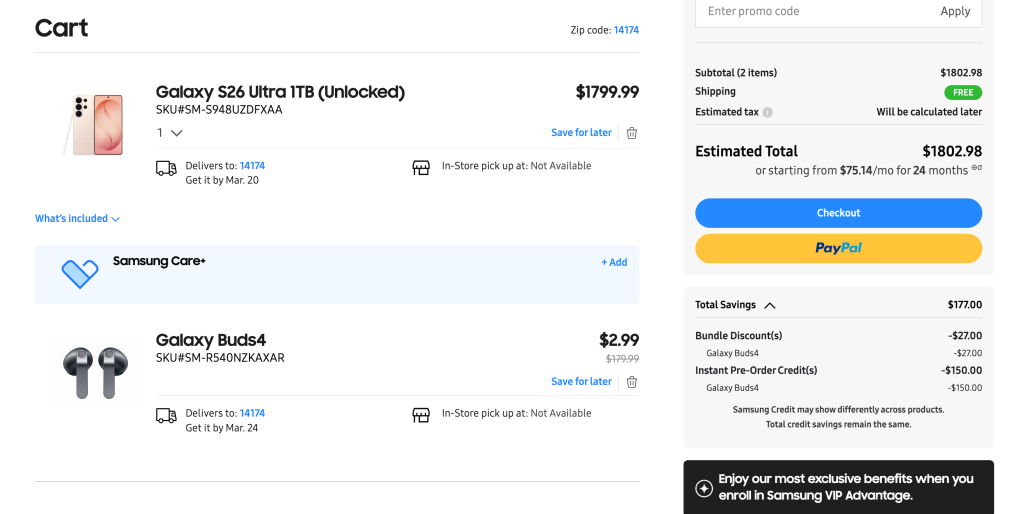Open the S26 Ultra quantity dropdown
The height and width of the screenshot is (514, 1024).
coord(170,133)
